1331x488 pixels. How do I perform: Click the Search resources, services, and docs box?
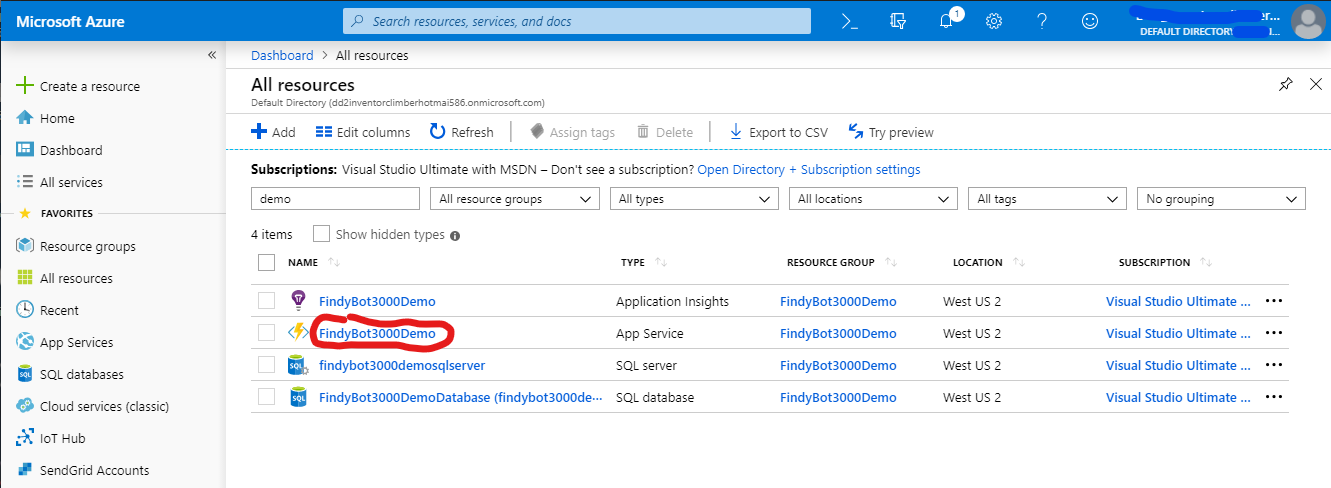(x=577, y=21)
